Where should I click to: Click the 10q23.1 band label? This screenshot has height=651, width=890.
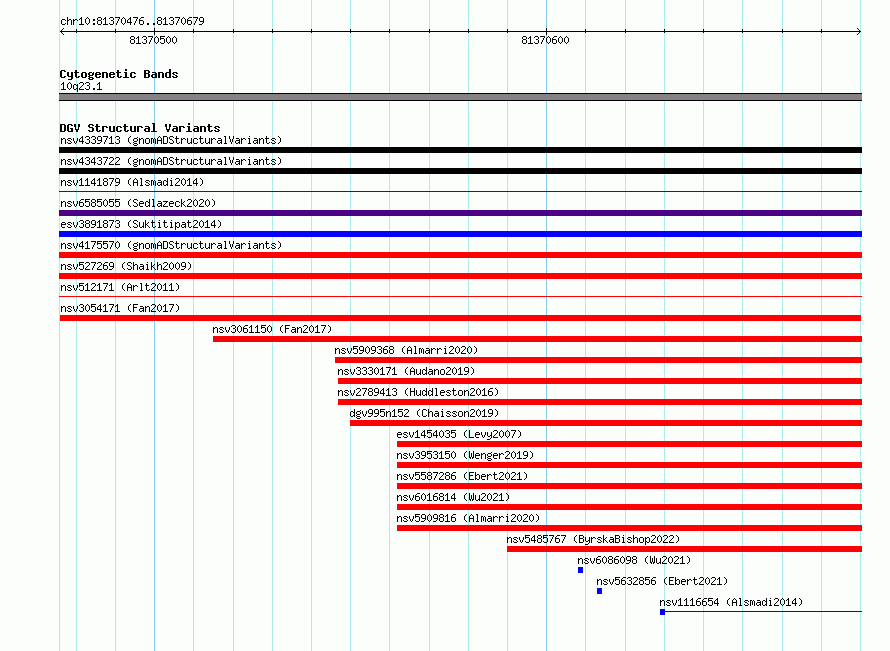(81, 86)
